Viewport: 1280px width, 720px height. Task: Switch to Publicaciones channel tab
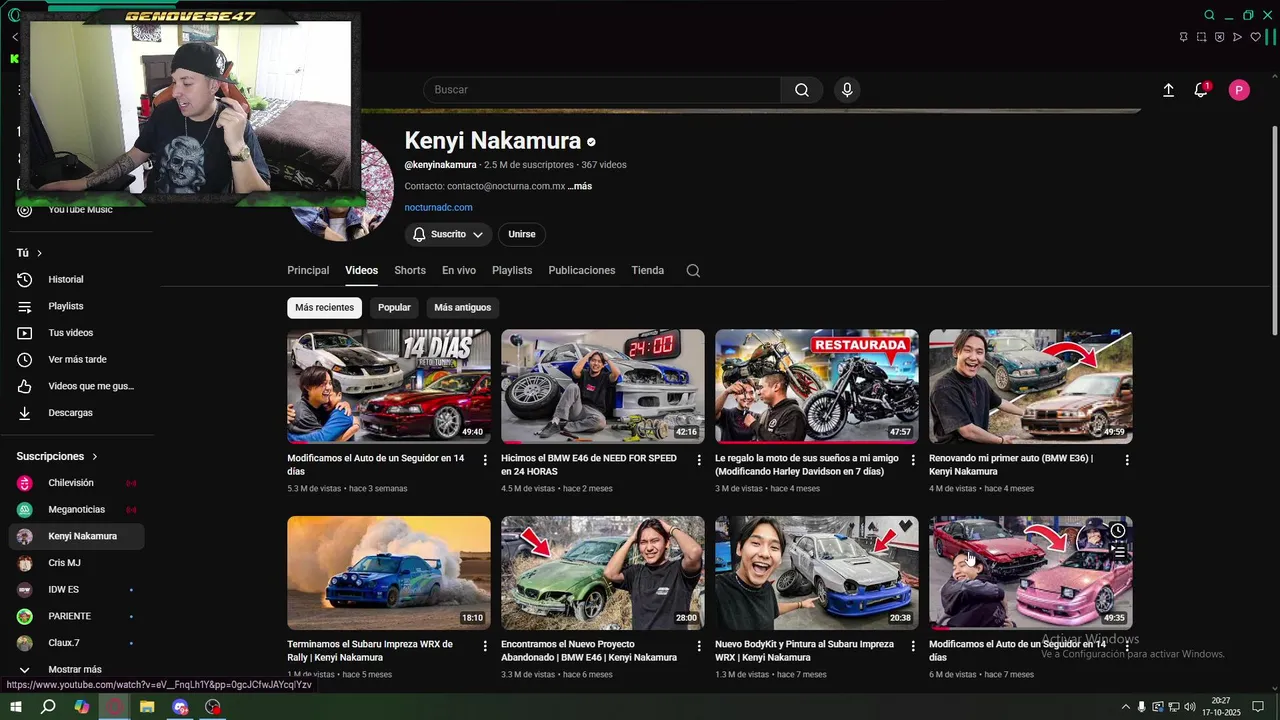click(582, 271)
